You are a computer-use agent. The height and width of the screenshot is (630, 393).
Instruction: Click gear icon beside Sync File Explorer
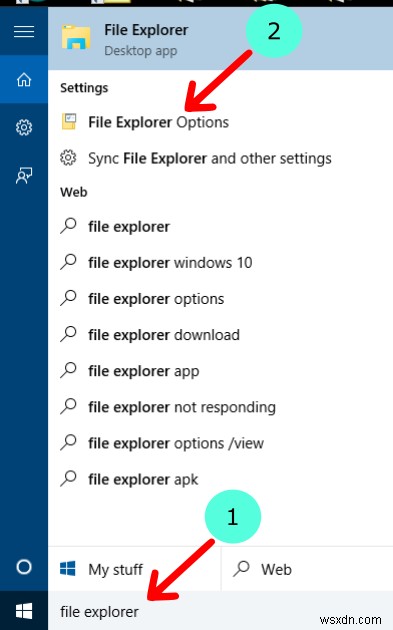point(68,158)
